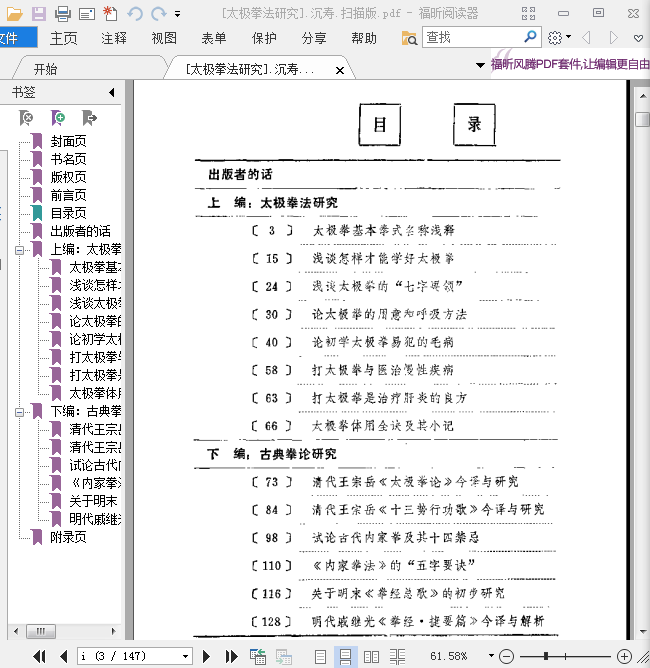Select the 目录页 bookmark
This screenshot has height=668, width=650.
[x=68, y=213]
